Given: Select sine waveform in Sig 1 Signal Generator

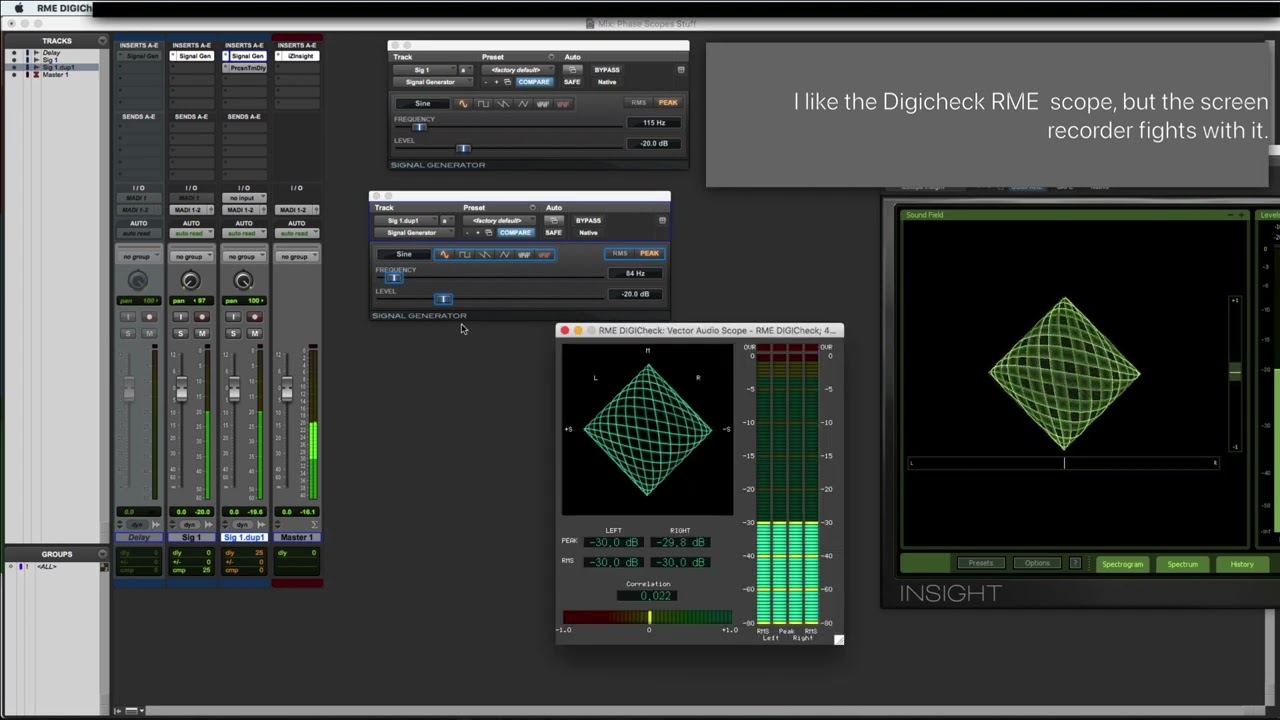Looking at the screenshot, I should coord(463,103).
